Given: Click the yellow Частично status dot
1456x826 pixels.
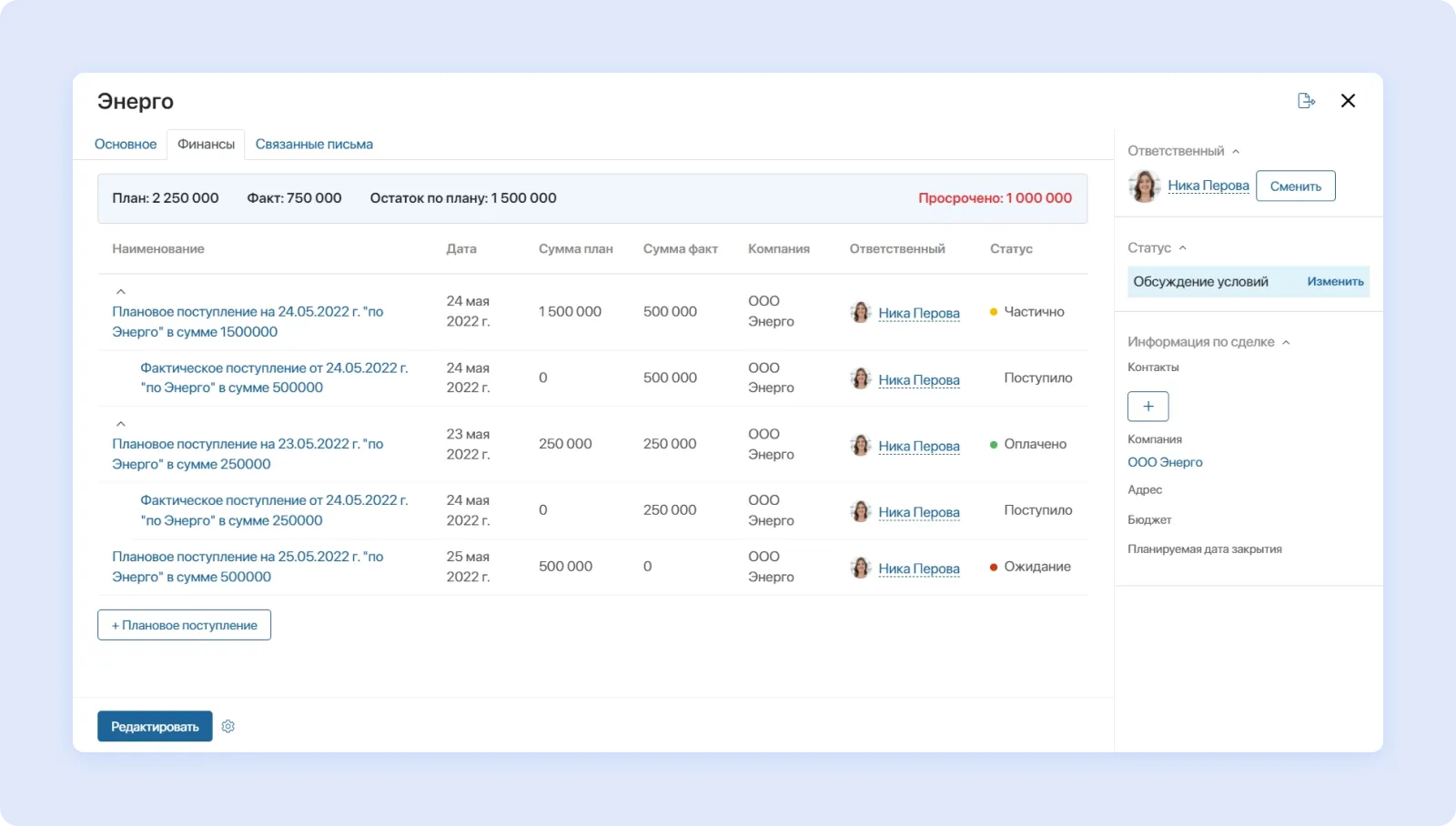Looking at the screenshot, I should coord(992,311).
